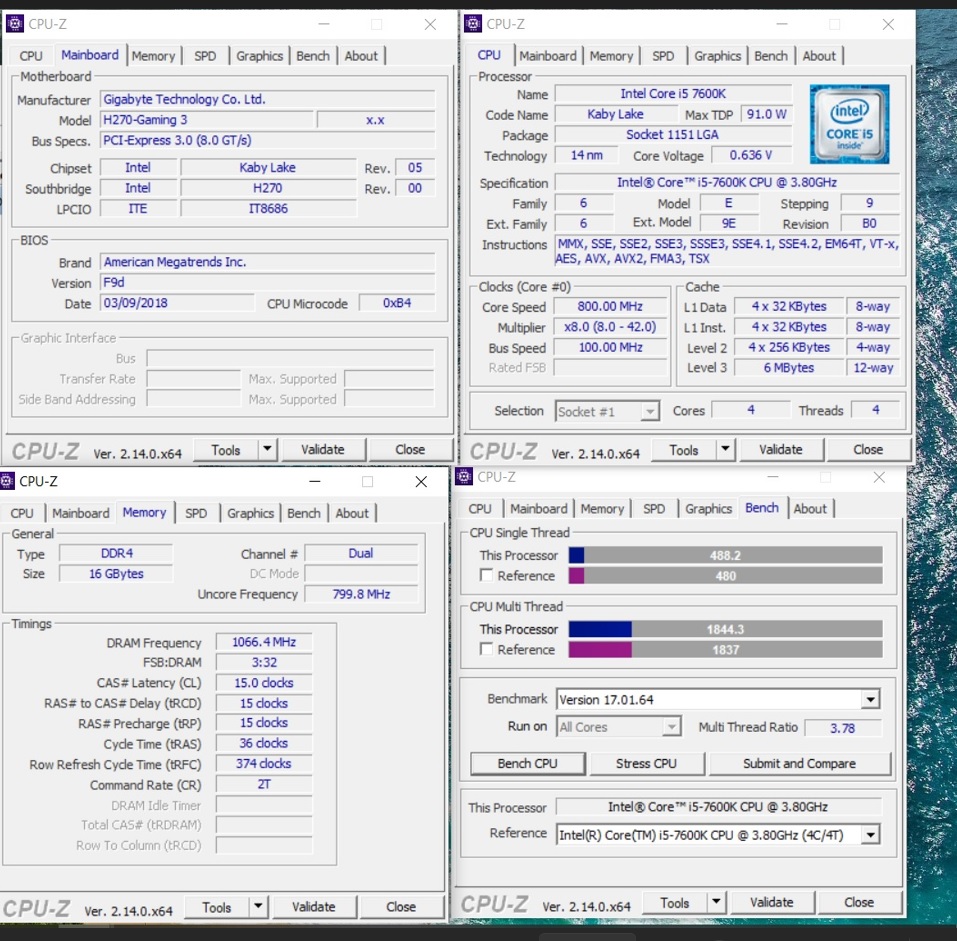Enable the Single Thread Reference checkbox
The image size is (957, 941).
coord(486,576)
